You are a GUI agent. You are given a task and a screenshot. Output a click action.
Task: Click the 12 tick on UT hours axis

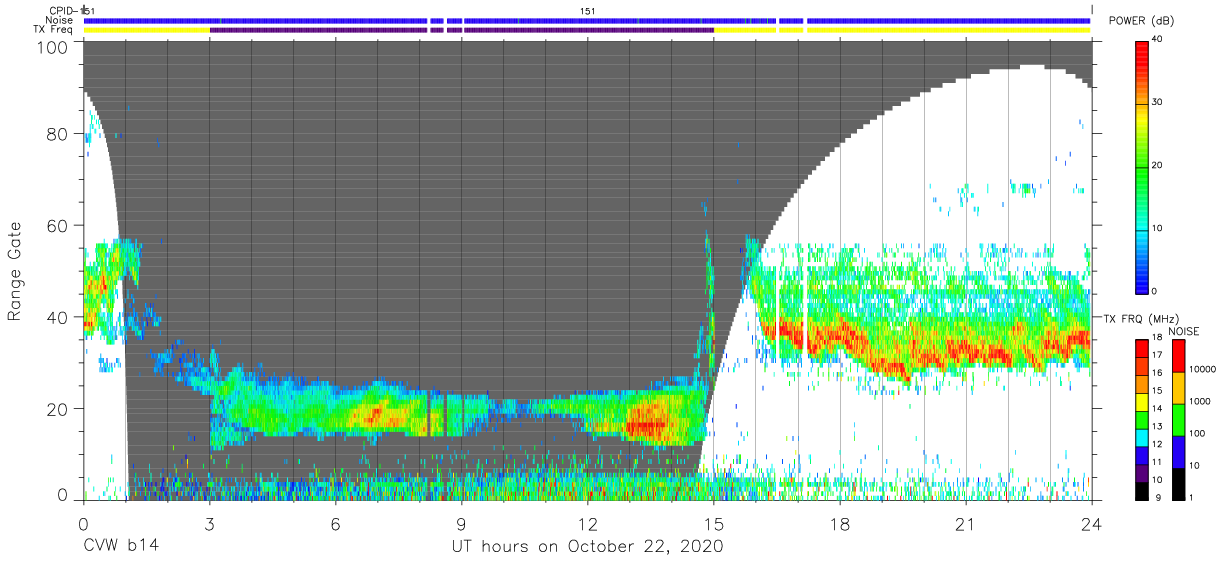(587, 522)
